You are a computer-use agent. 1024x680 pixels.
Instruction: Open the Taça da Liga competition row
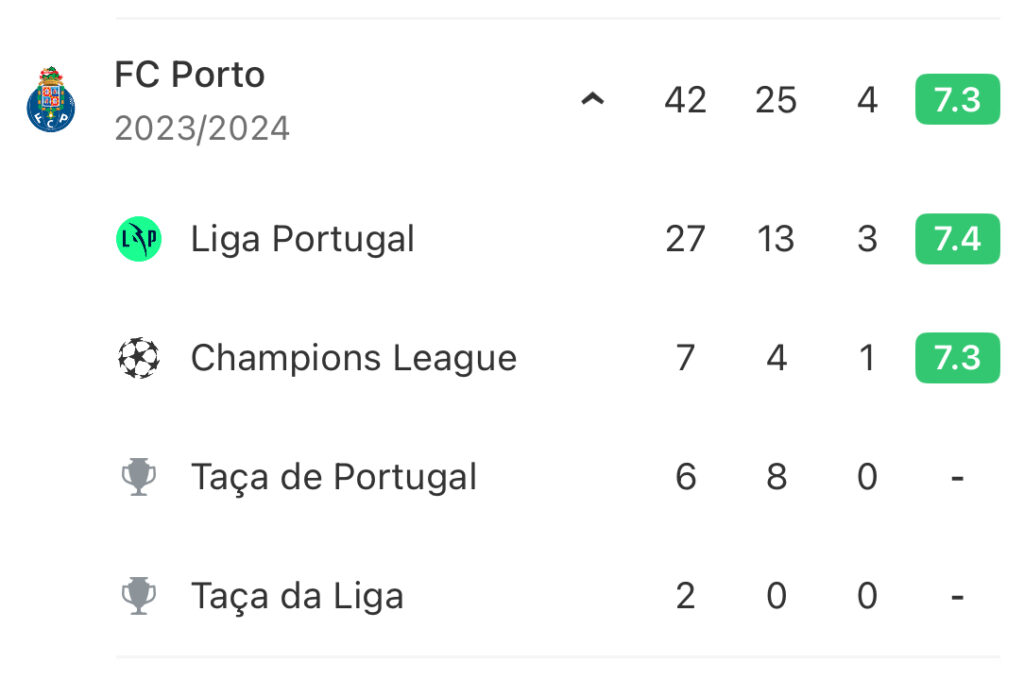pyautogui.click(x=558, y=596)
